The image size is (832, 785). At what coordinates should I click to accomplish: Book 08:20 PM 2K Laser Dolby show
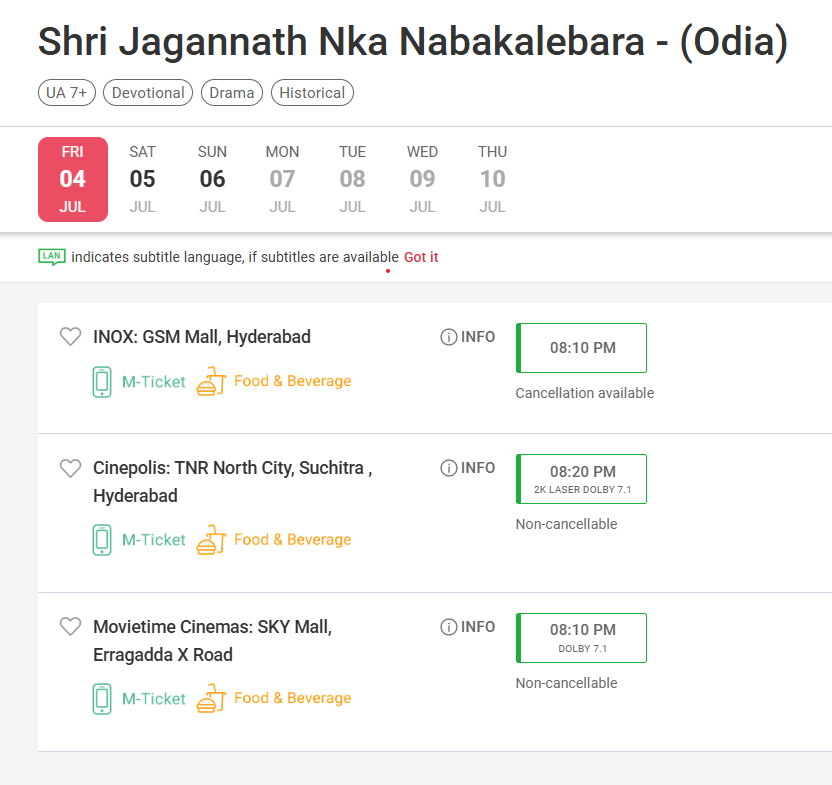click(x=582, y=479)
